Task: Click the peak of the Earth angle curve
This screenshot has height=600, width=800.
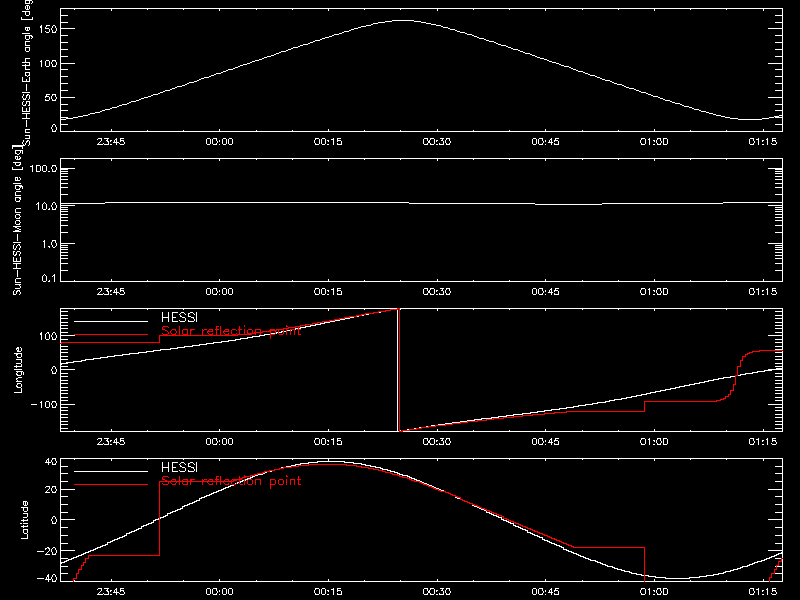Action: (x=403, y=20)
